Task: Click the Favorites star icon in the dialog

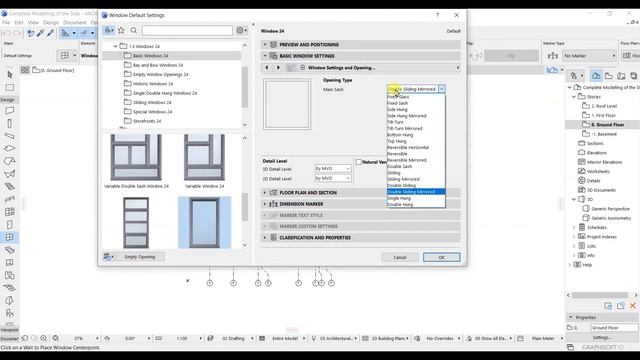Action: [121, 30]
